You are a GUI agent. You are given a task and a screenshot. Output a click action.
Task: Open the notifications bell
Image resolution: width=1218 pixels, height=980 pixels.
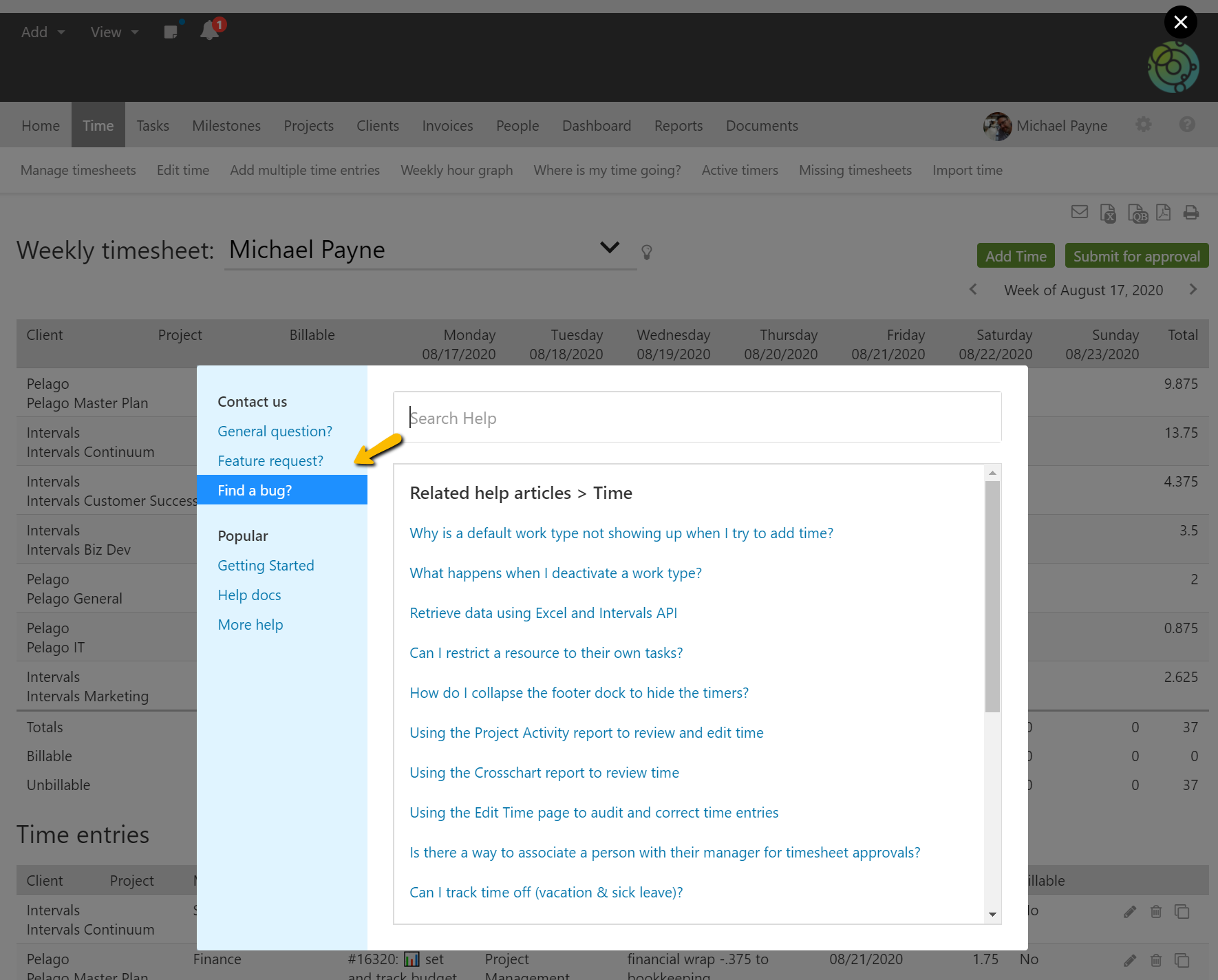(210, 31)
